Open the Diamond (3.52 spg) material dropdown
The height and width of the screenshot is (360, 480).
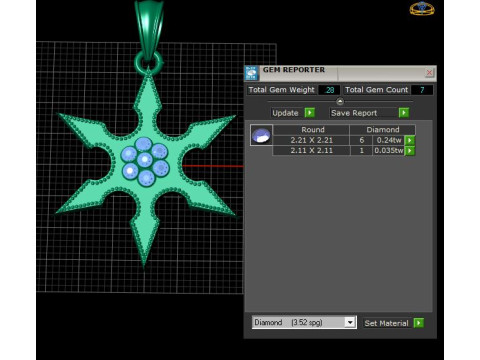tap(304, 322)
